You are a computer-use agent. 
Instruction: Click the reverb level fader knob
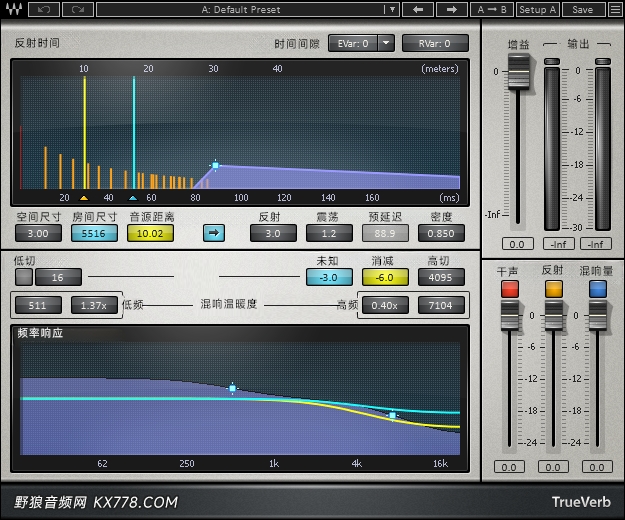coord(597,315)
